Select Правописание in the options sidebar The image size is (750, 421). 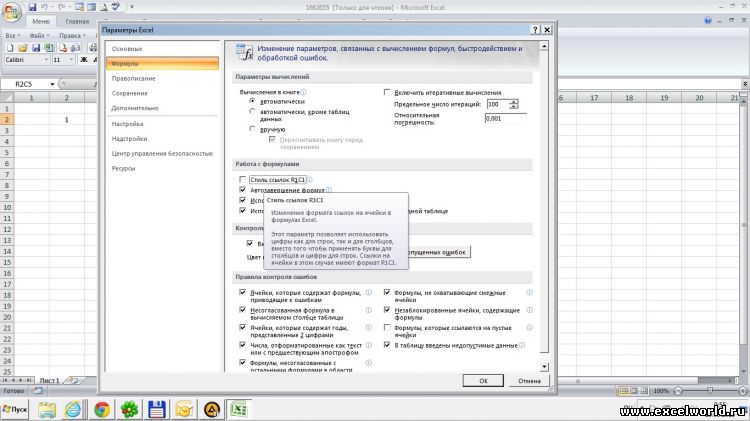pos(162,78)
